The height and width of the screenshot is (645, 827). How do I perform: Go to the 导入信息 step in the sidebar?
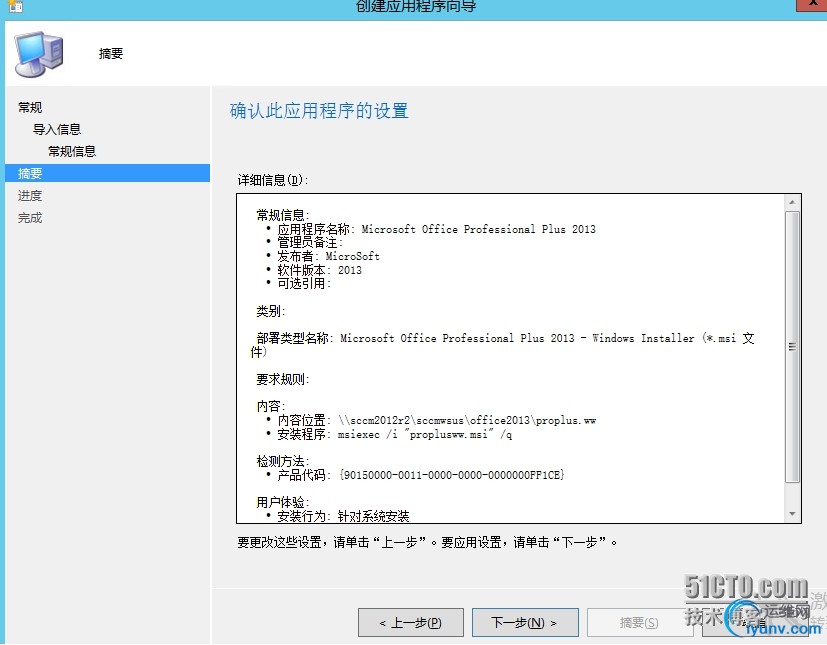pyautogui.click(x=57, y=130)
